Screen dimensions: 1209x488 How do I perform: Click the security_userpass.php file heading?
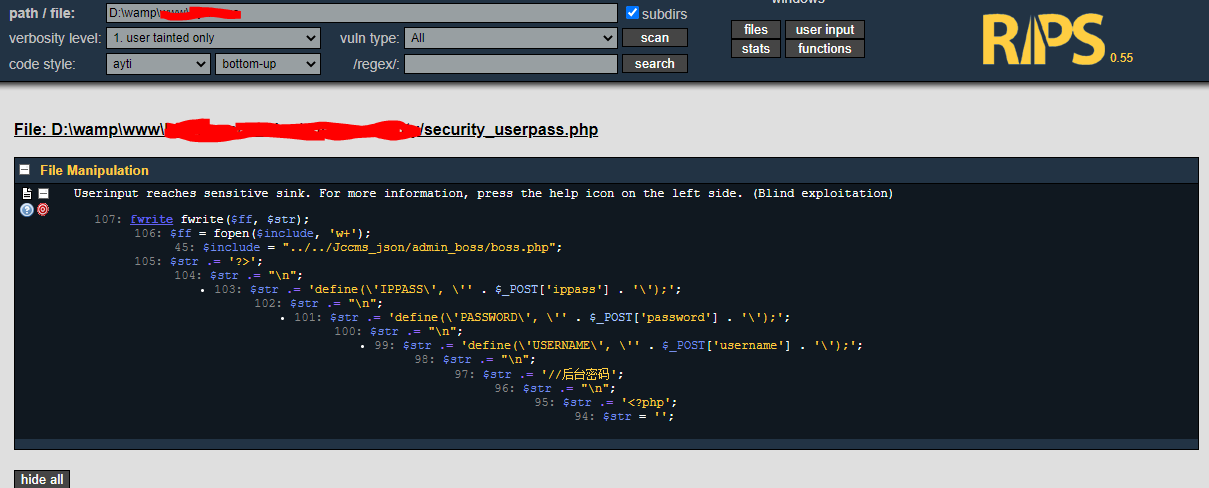(x=306, y=130)
